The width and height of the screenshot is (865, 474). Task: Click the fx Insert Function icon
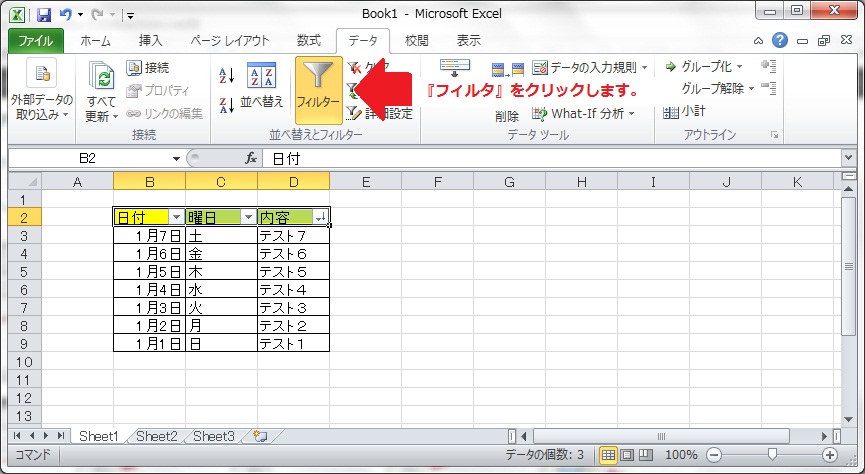(251, 159)
